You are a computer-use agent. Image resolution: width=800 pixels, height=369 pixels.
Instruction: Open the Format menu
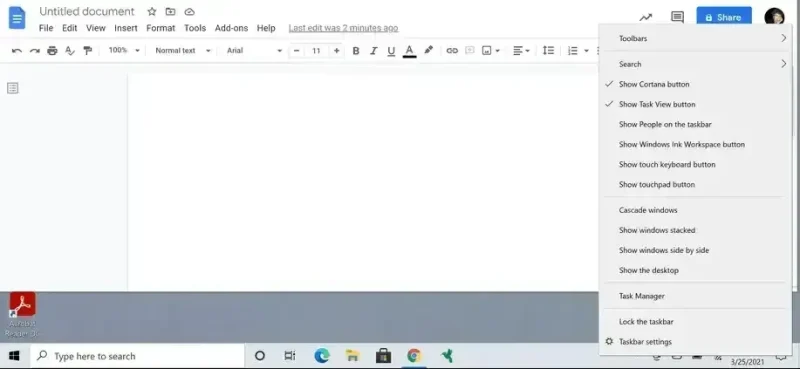tap(161, 28)
